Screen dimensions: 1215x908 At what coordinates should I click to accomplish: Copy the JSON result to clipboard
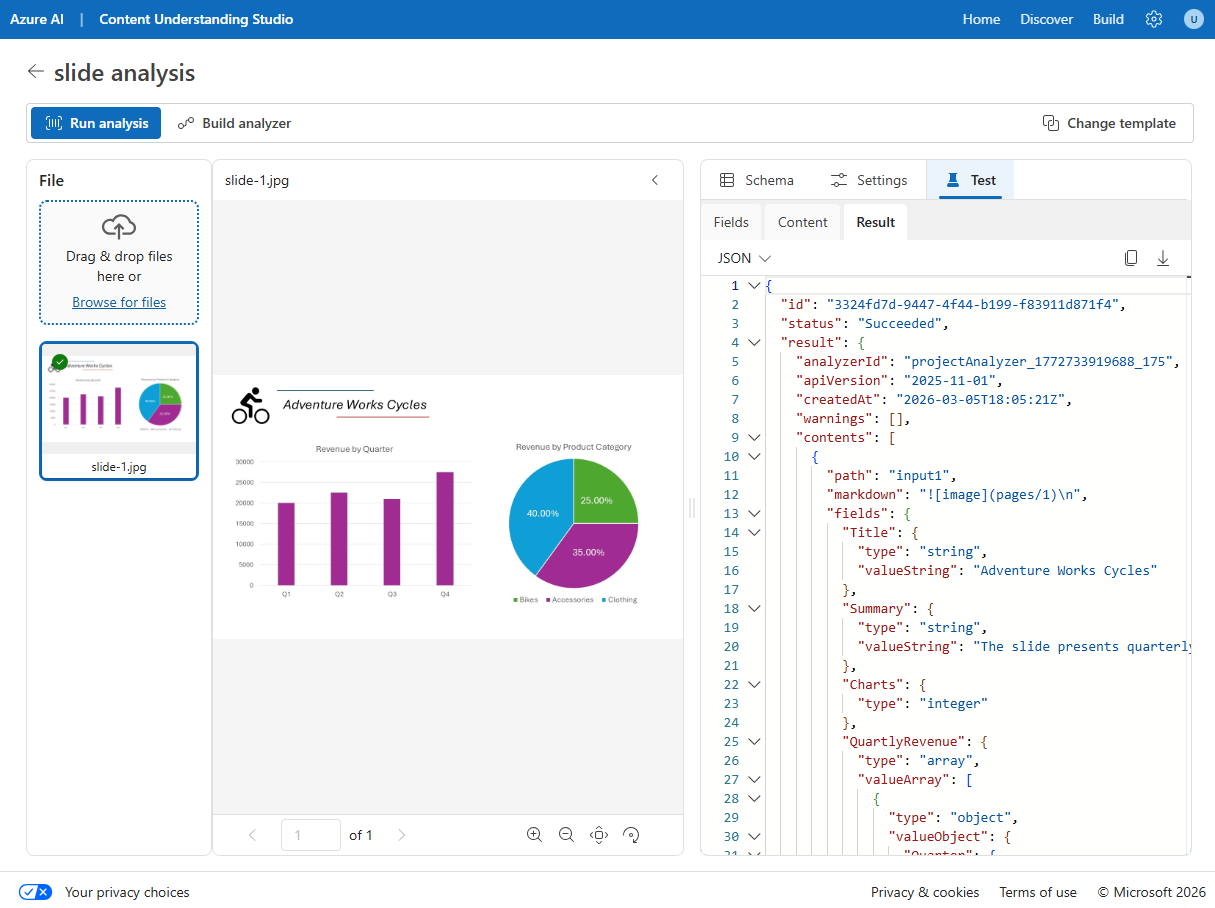point(1131,257)
